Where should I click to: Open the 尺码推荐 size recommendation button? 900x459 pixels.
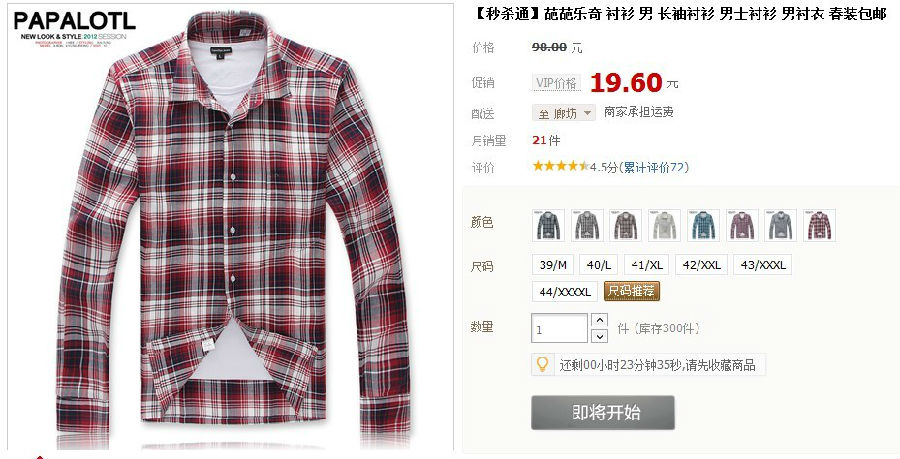coord(631,291)
